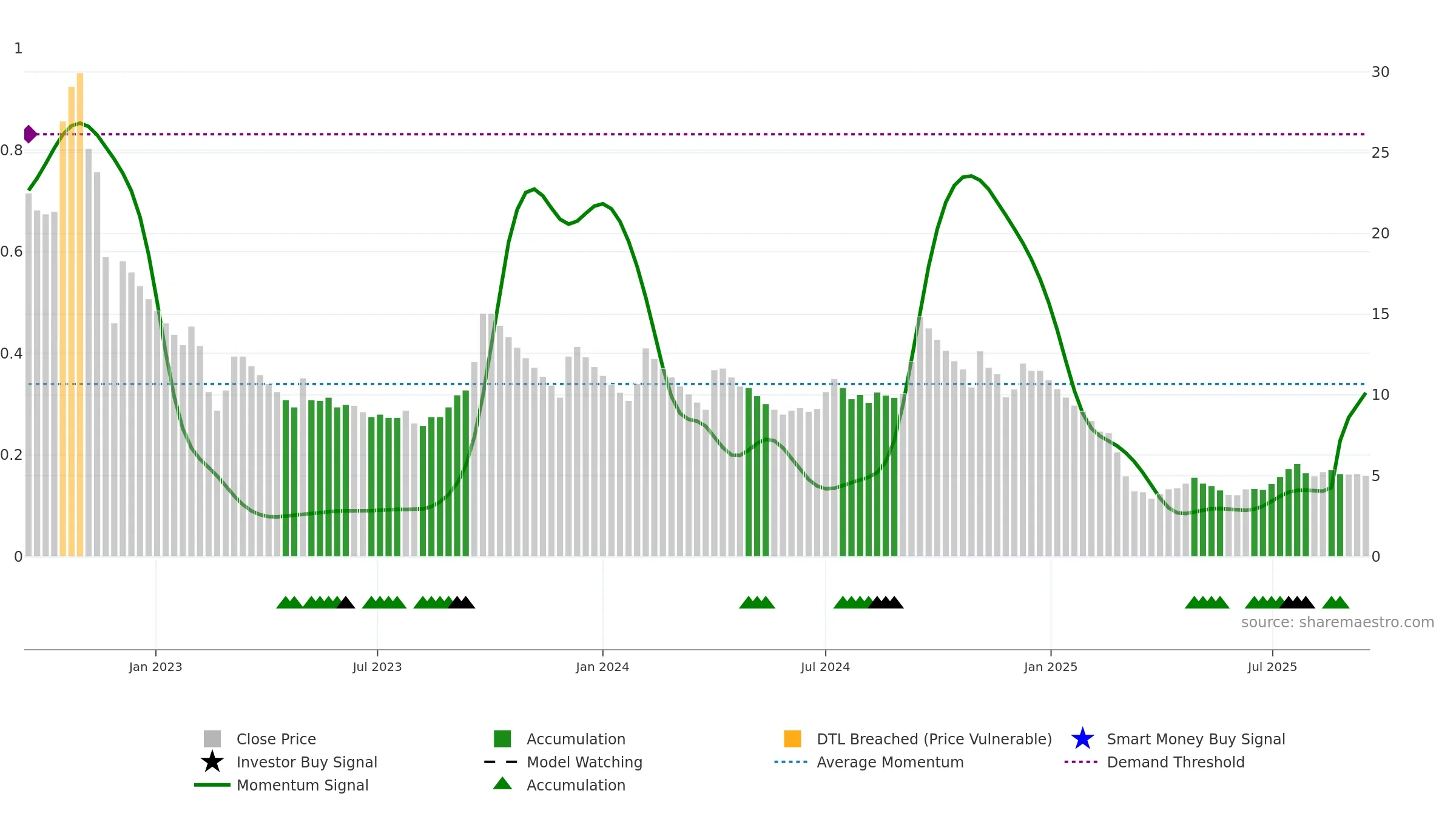Click the dashed Model Watching legend icon

(x=501, y=762)
